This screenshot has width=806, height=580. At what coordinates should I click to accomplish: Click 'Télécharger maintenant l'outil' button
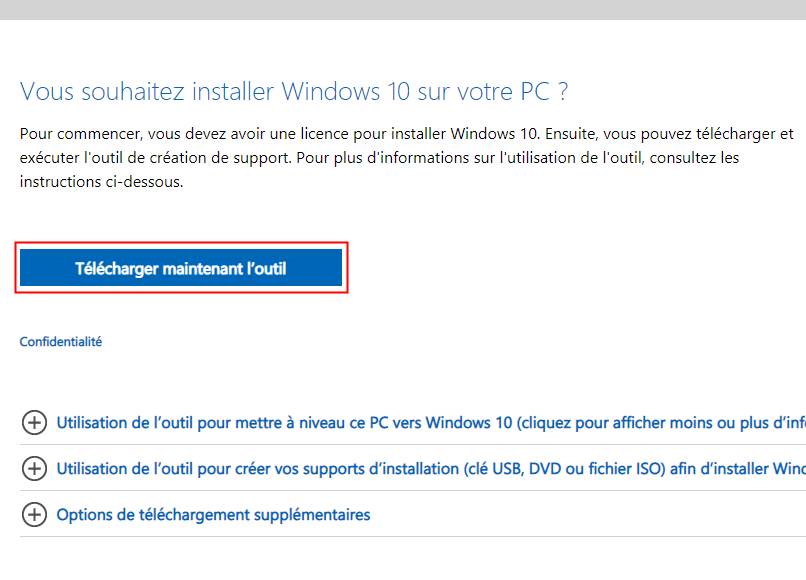(181, 268)
